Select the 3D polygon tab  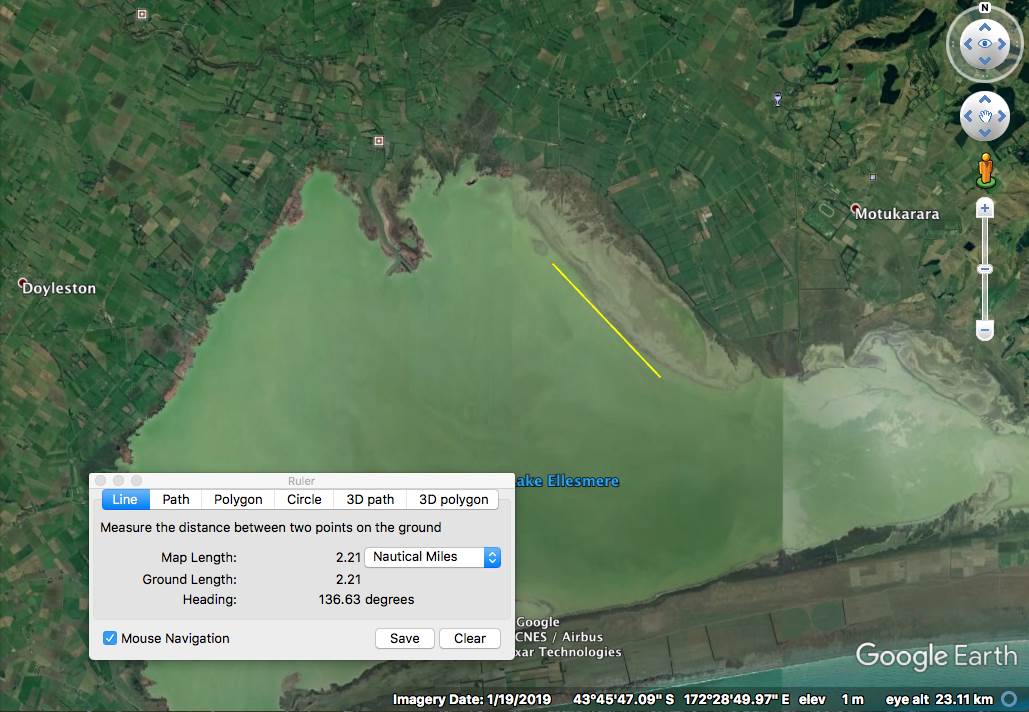click(453, 499)
